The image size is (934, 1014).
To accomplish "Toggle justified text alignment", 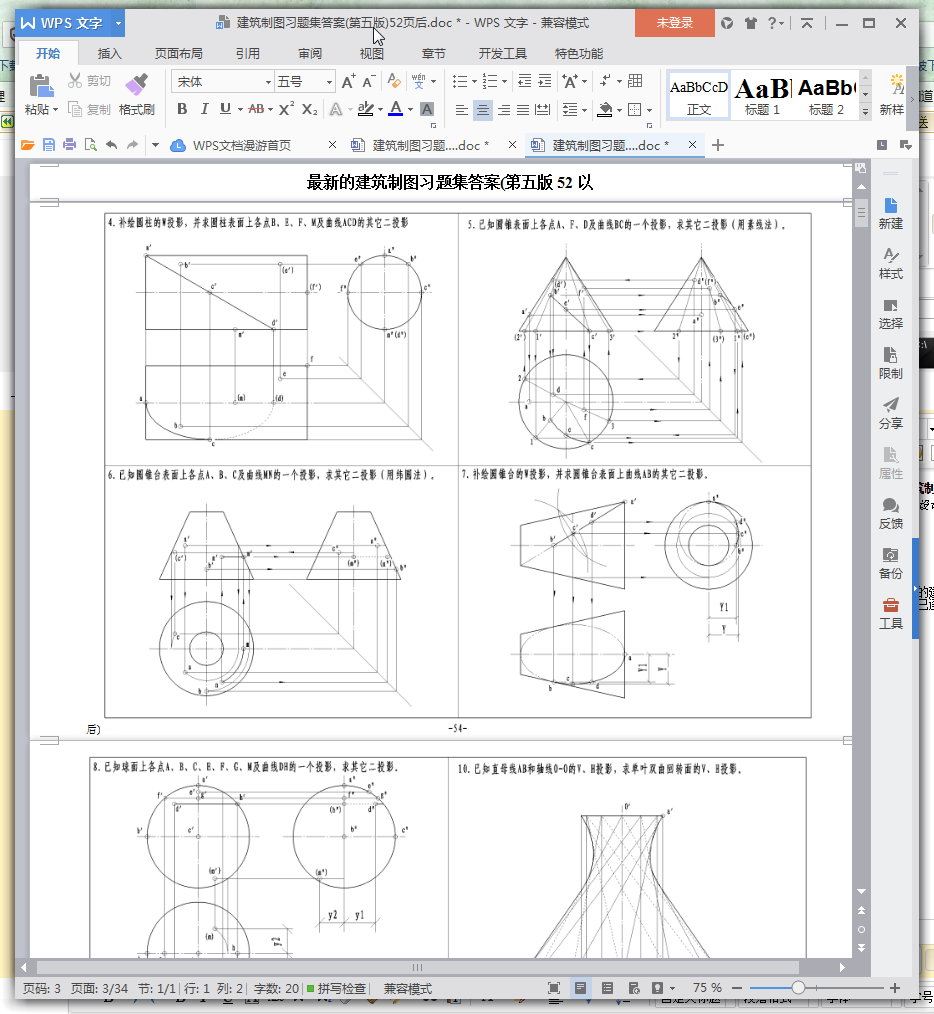I will click(523, 110).
